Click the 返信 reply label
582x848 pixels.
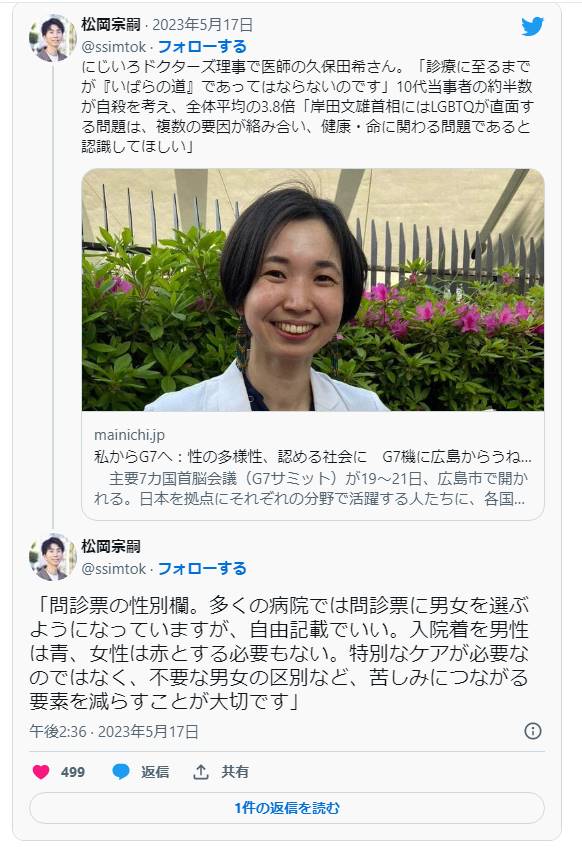(x=155, y=772)
